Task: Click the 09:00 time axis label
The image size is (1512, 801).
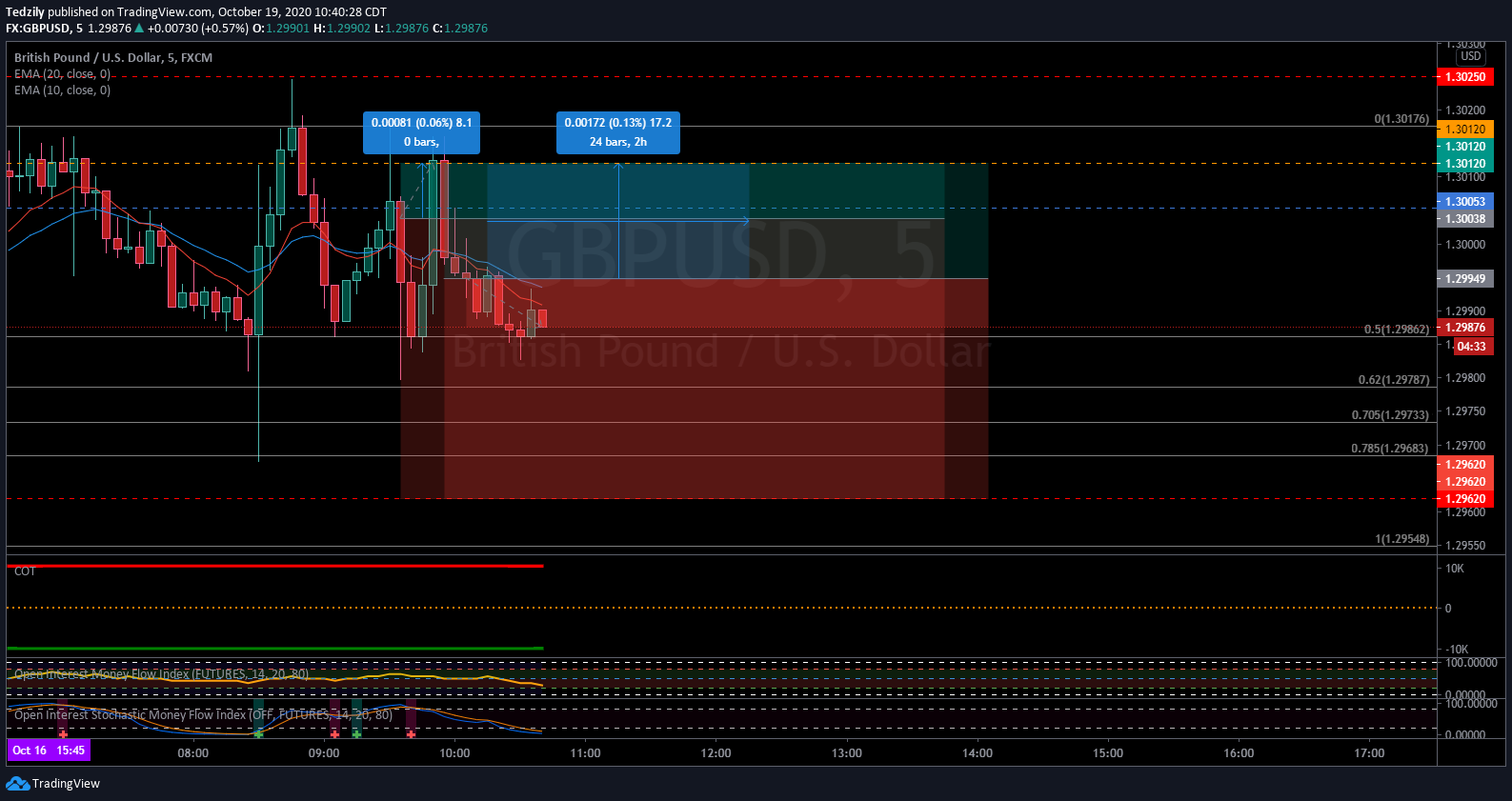Action: (324, 753)
